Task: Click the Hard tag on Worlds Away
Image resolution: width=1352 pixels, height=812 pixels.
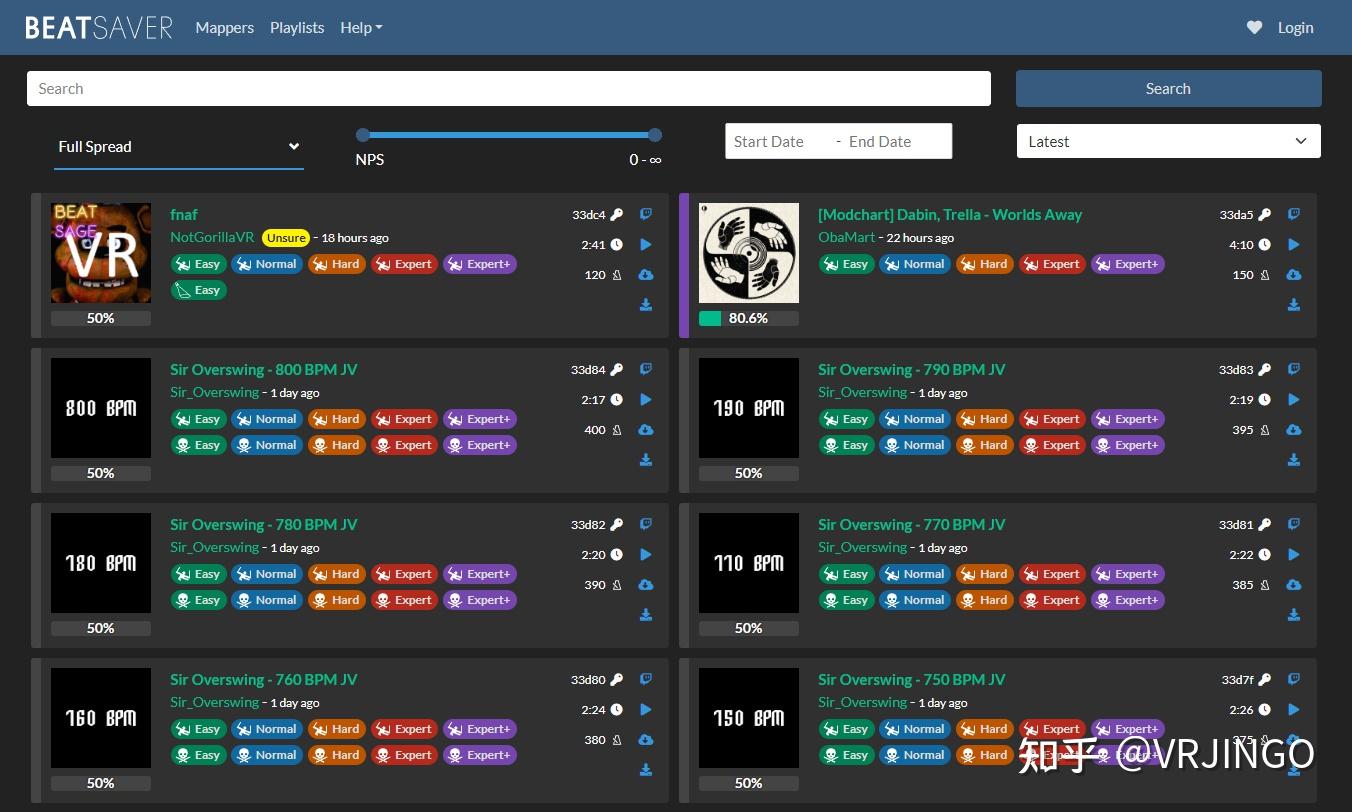Action: pyautogui.click(x=985, y=264)
